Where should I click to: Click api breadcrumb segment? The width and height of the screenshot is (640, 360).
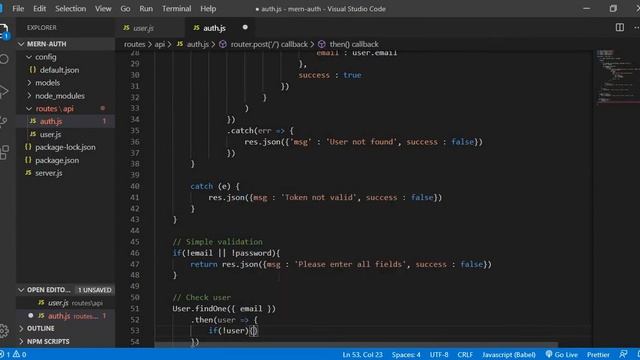pyautogui.click(x=160, y=44)
